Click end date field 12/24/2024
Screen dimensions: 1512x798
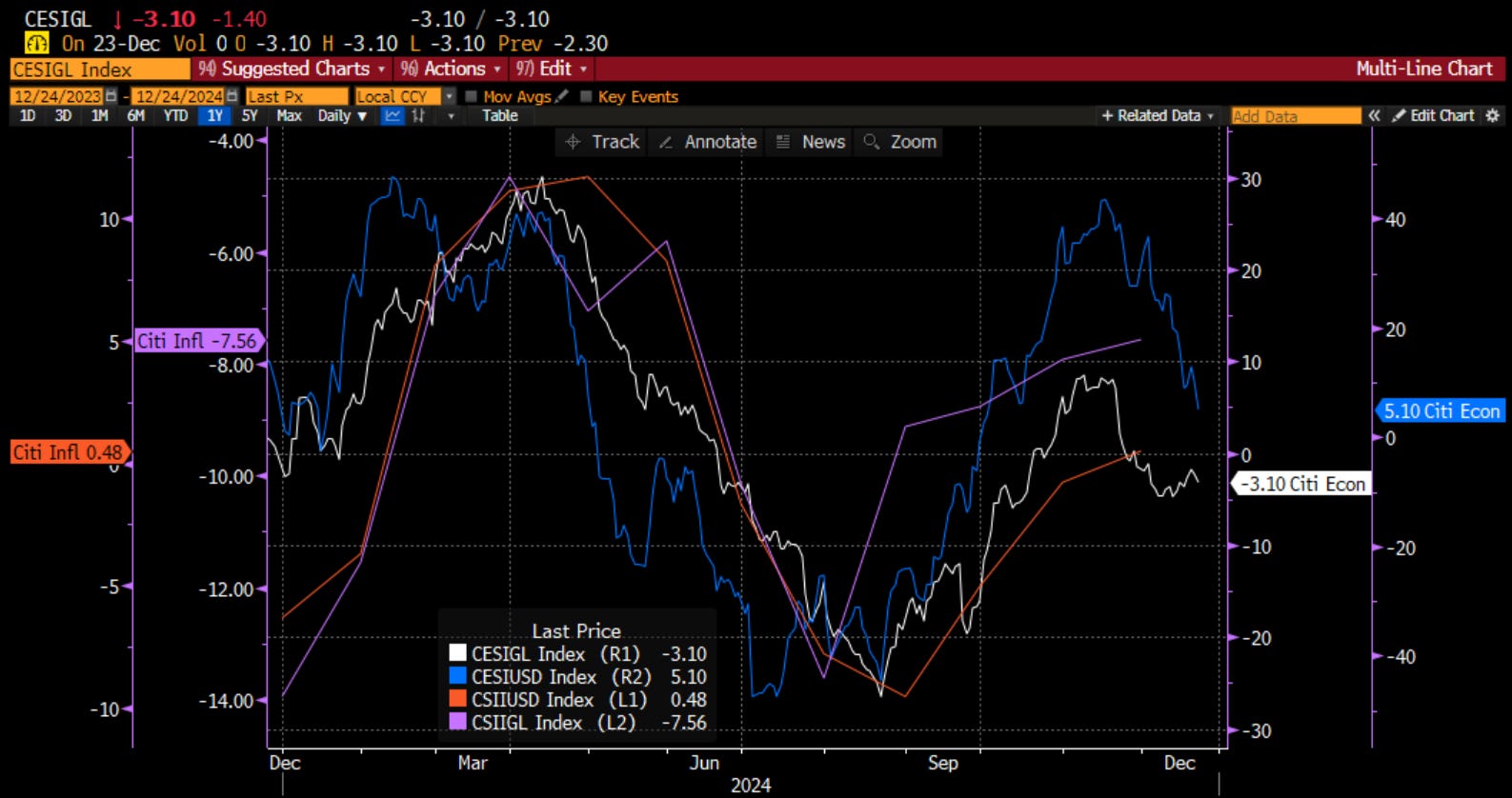pos(178,96)
